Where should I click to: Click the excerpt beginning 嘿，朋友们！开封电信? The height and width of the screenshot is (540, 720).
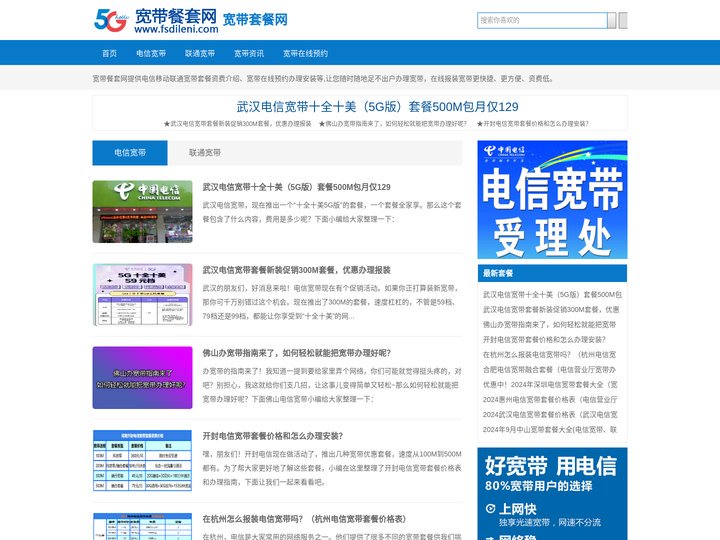click(332, 468)
